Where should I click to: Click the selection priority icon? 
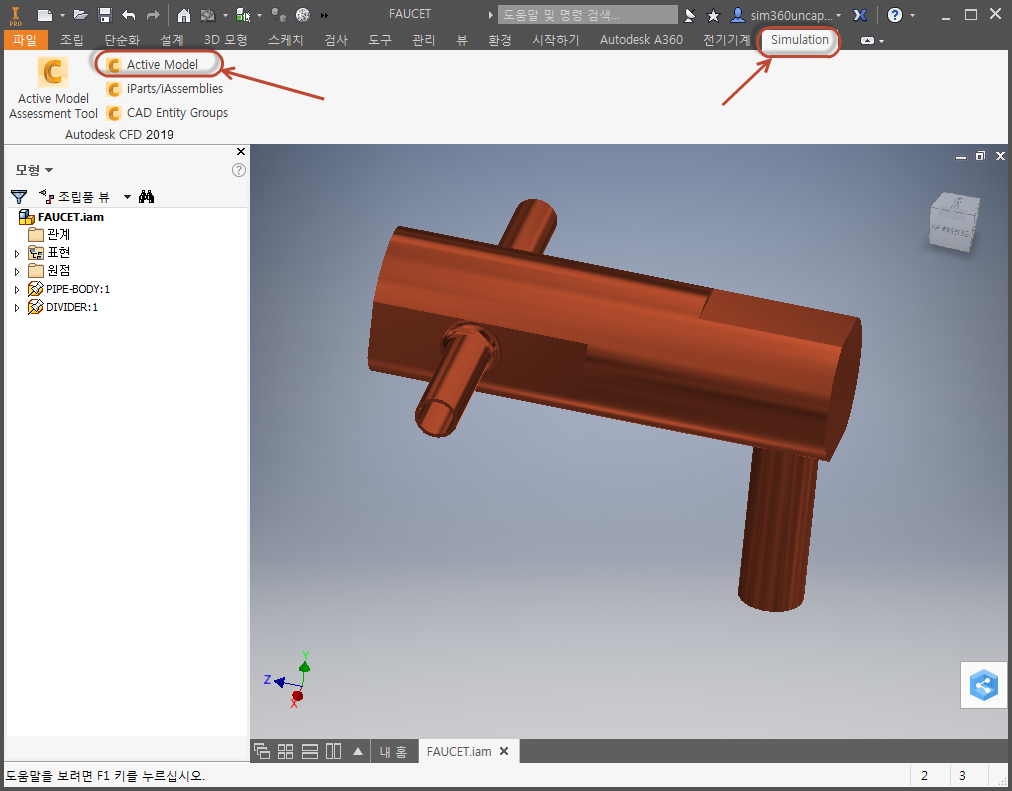click(x=243, y=15)
